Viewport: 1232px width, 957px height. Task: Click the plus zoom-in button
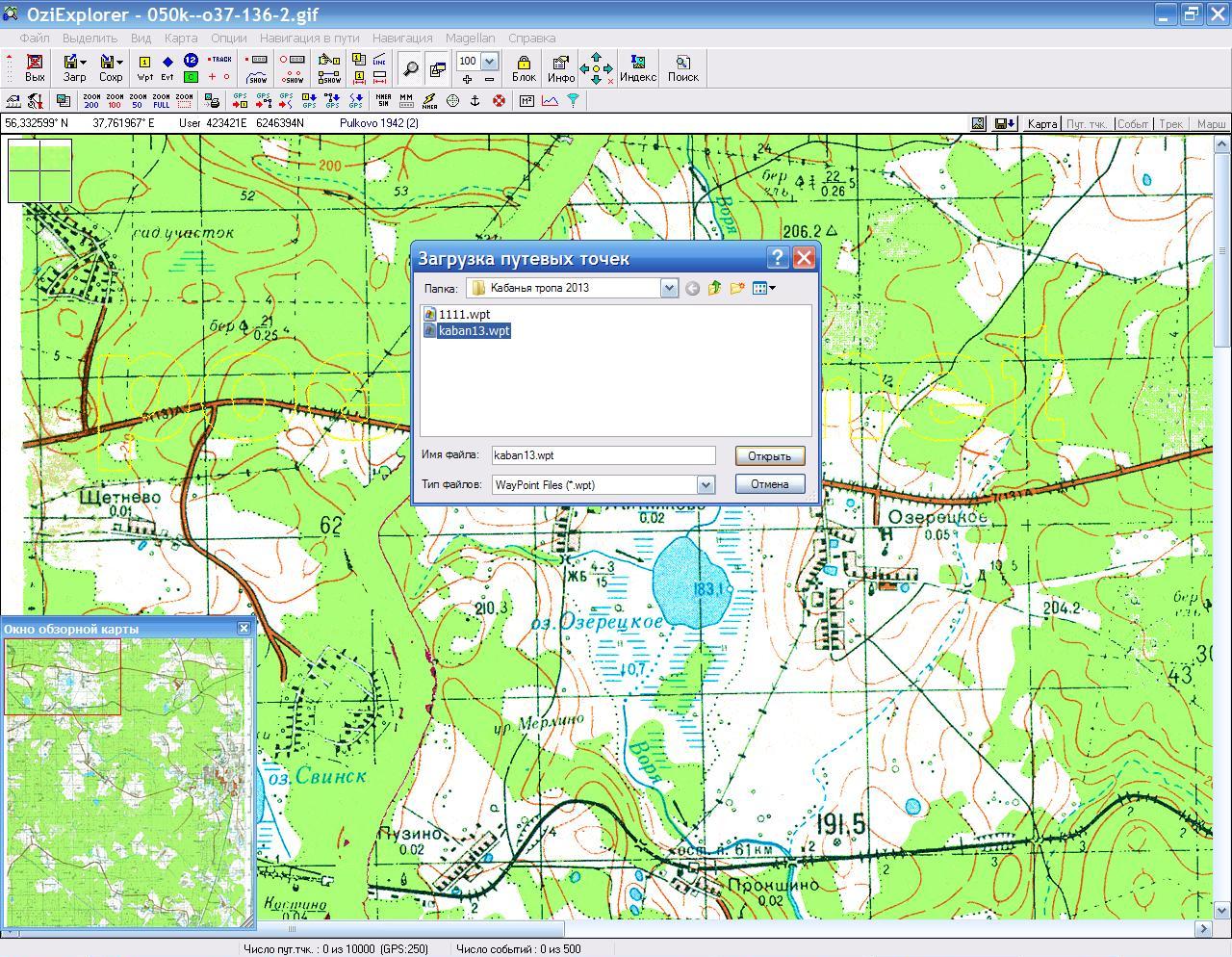point(468,78)
